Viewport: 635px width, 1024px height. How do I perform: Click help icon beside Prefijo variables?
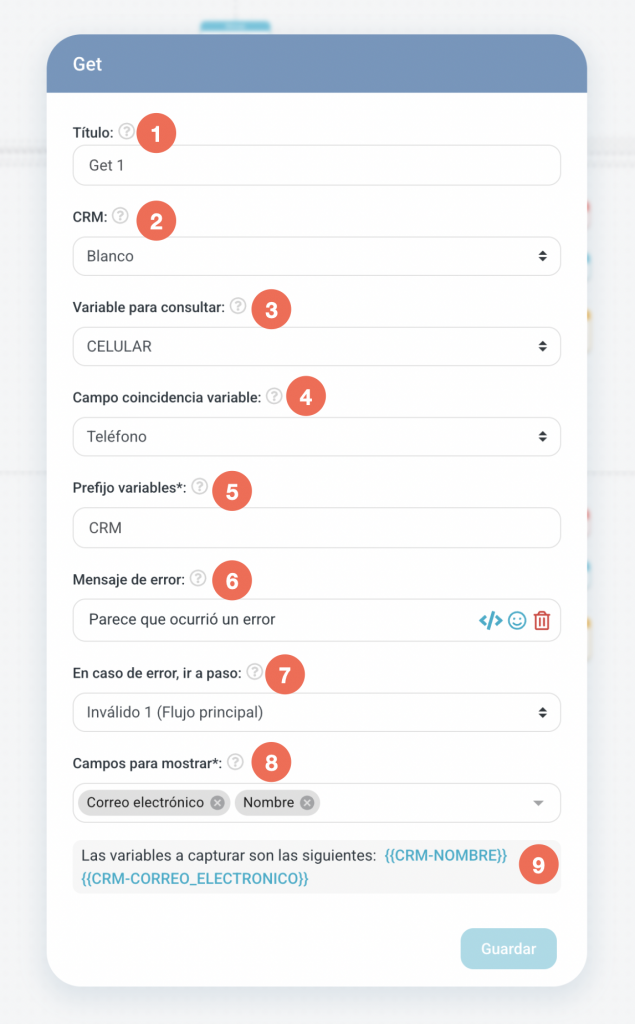pyautogui.click(x=200, y=487)
